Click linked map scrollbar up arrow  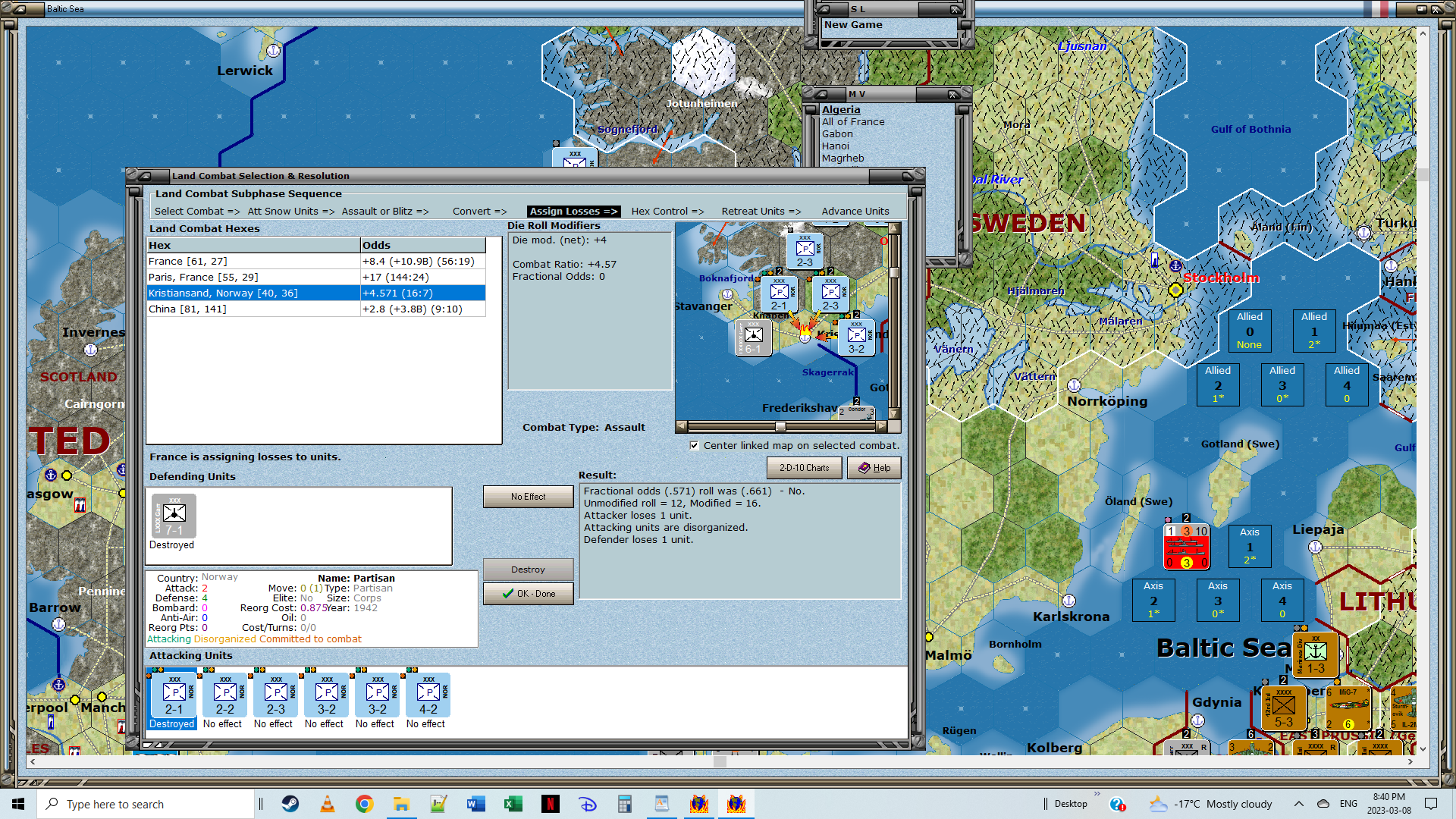pyautogui.click(x=894, y=228)
